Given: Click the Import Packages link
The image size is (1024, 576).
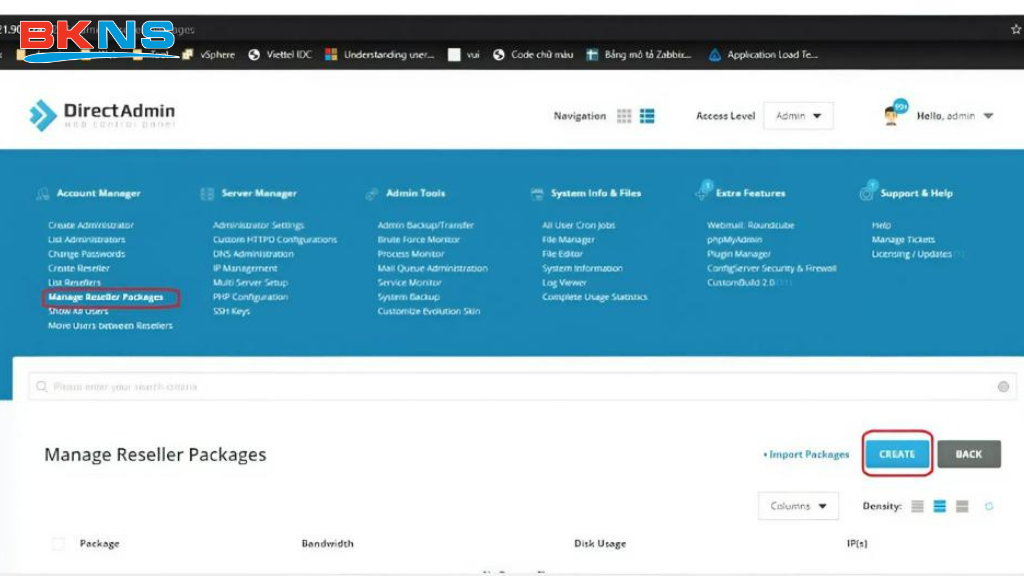Looking at the screenshot, I should tap(808, 454).
